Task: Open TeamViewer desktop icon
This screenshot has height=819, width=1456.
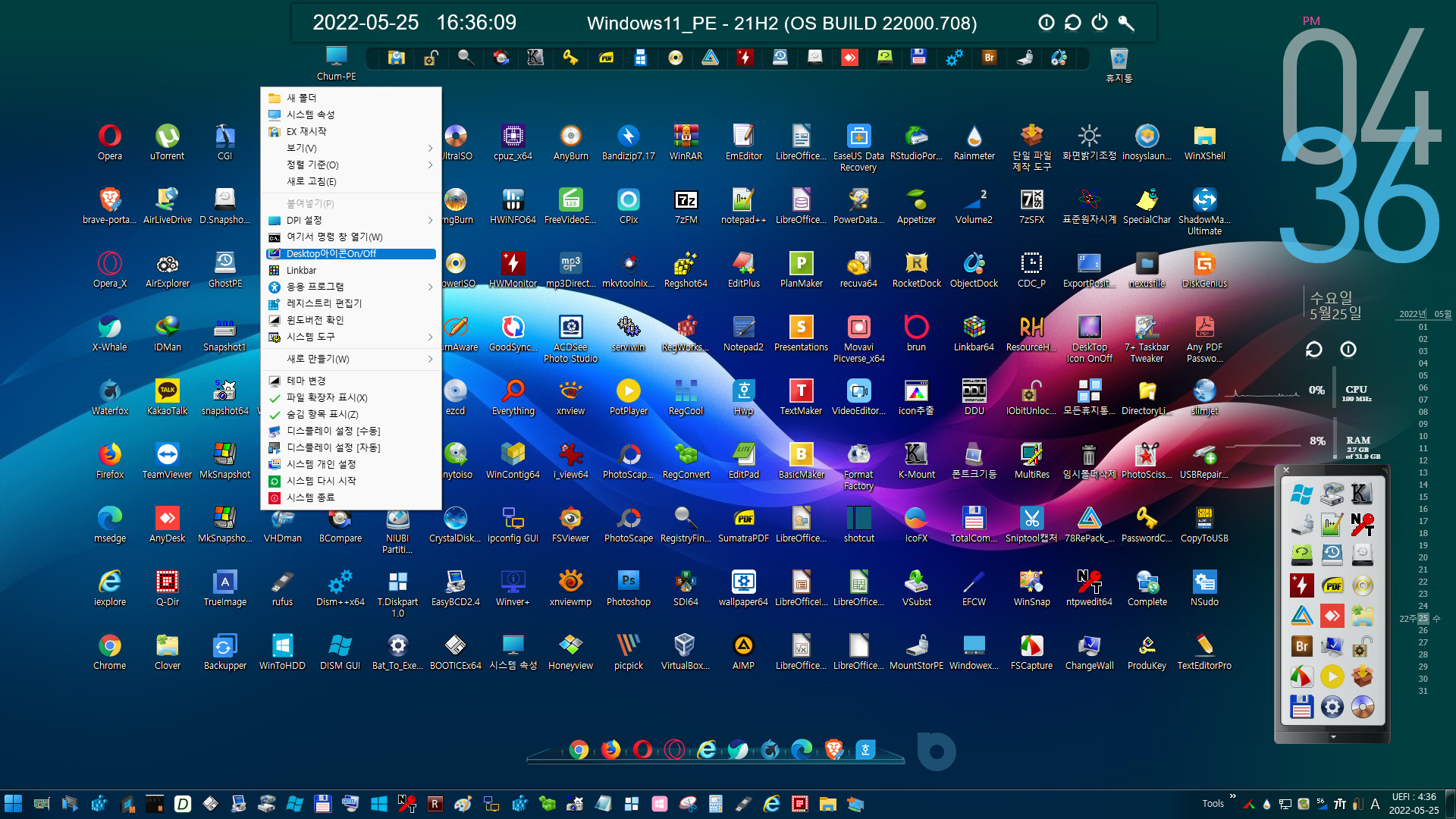Action: coord(168,460)
